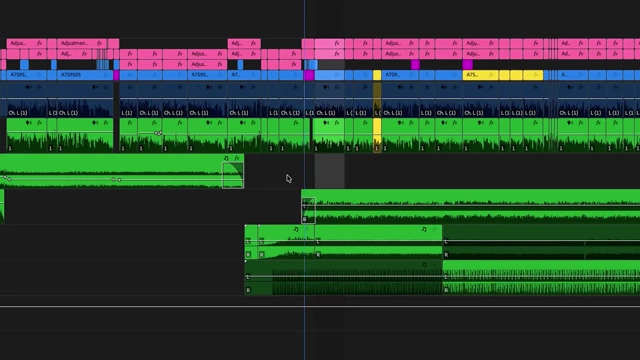
Task: Click the middle keyframe pair on first music clip
Action: click(x=116, y=180)
